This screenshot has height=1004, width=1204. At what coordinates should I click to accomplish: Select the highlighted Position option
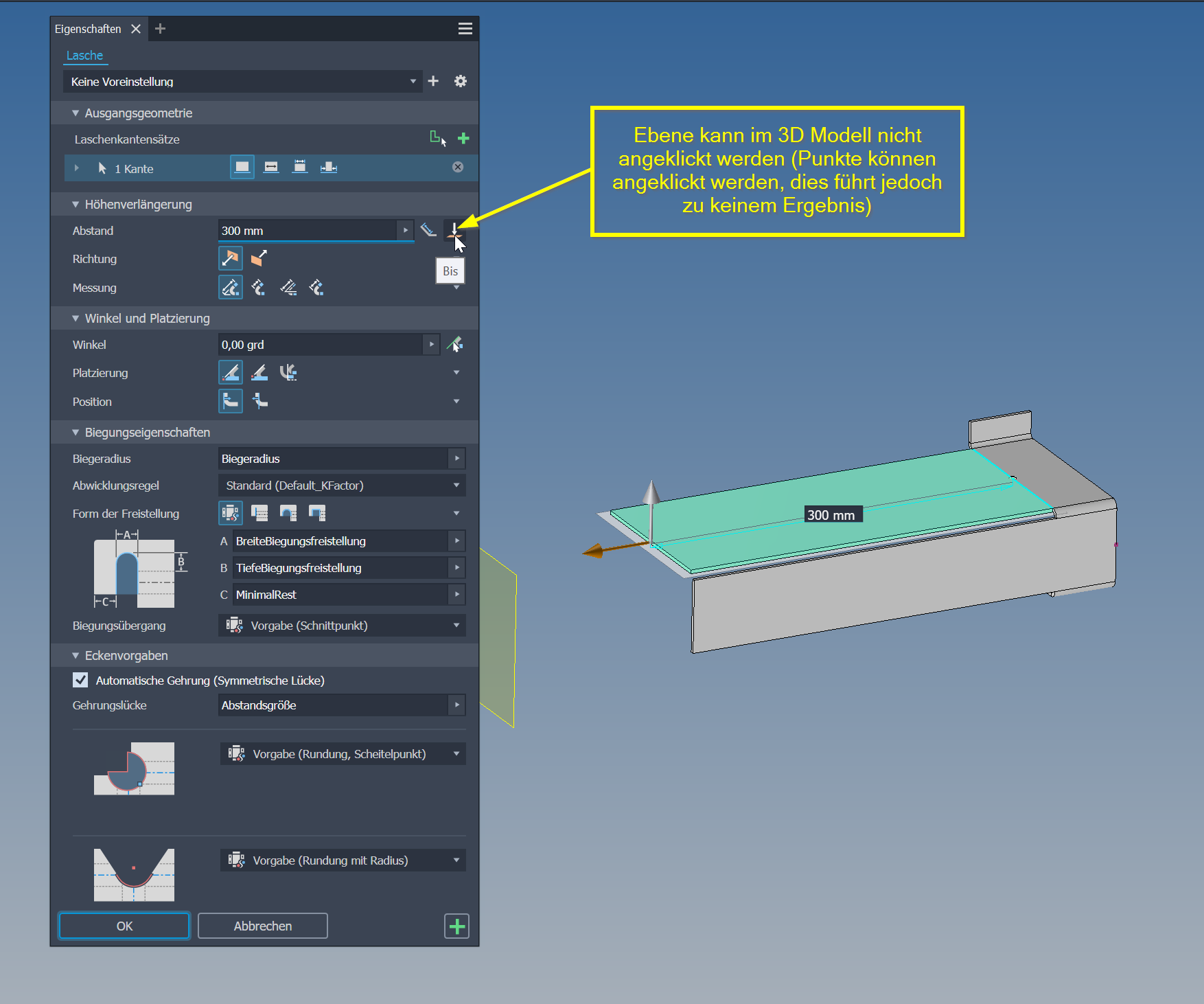coord(231,401)
